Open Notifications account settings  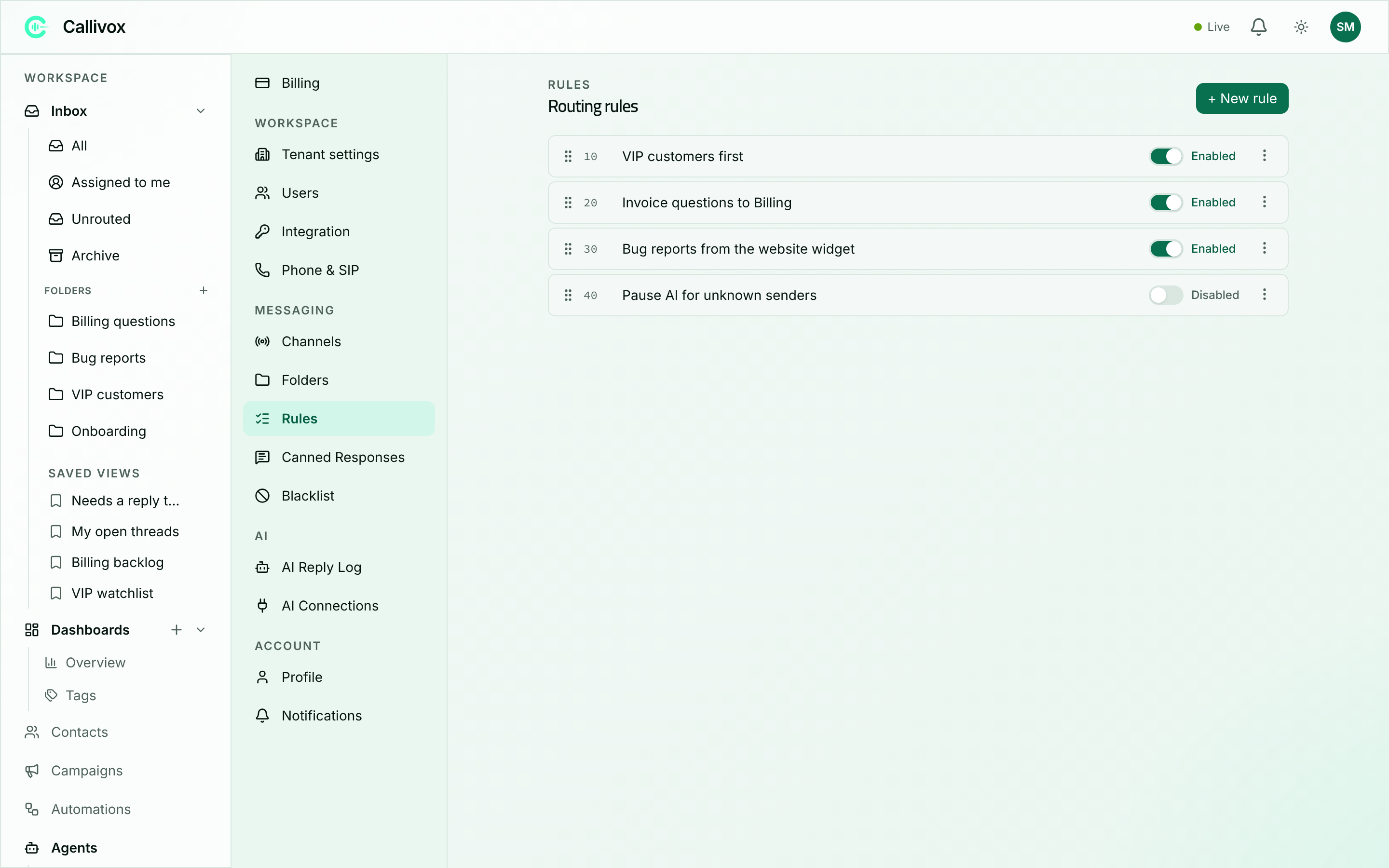click(339, 716)
